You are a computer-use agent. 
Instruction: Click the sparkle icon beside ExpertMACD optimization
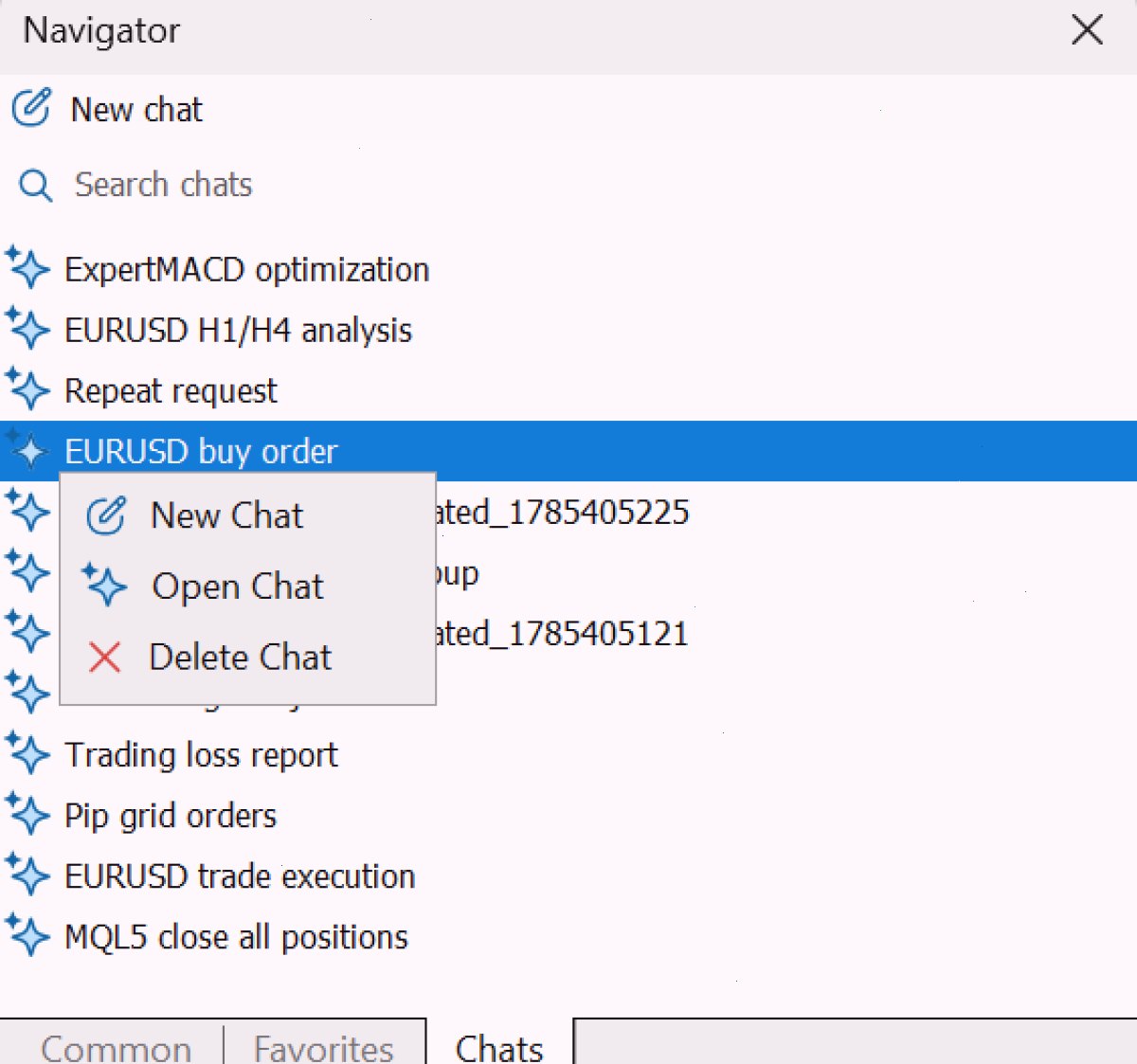click(27, 268)
